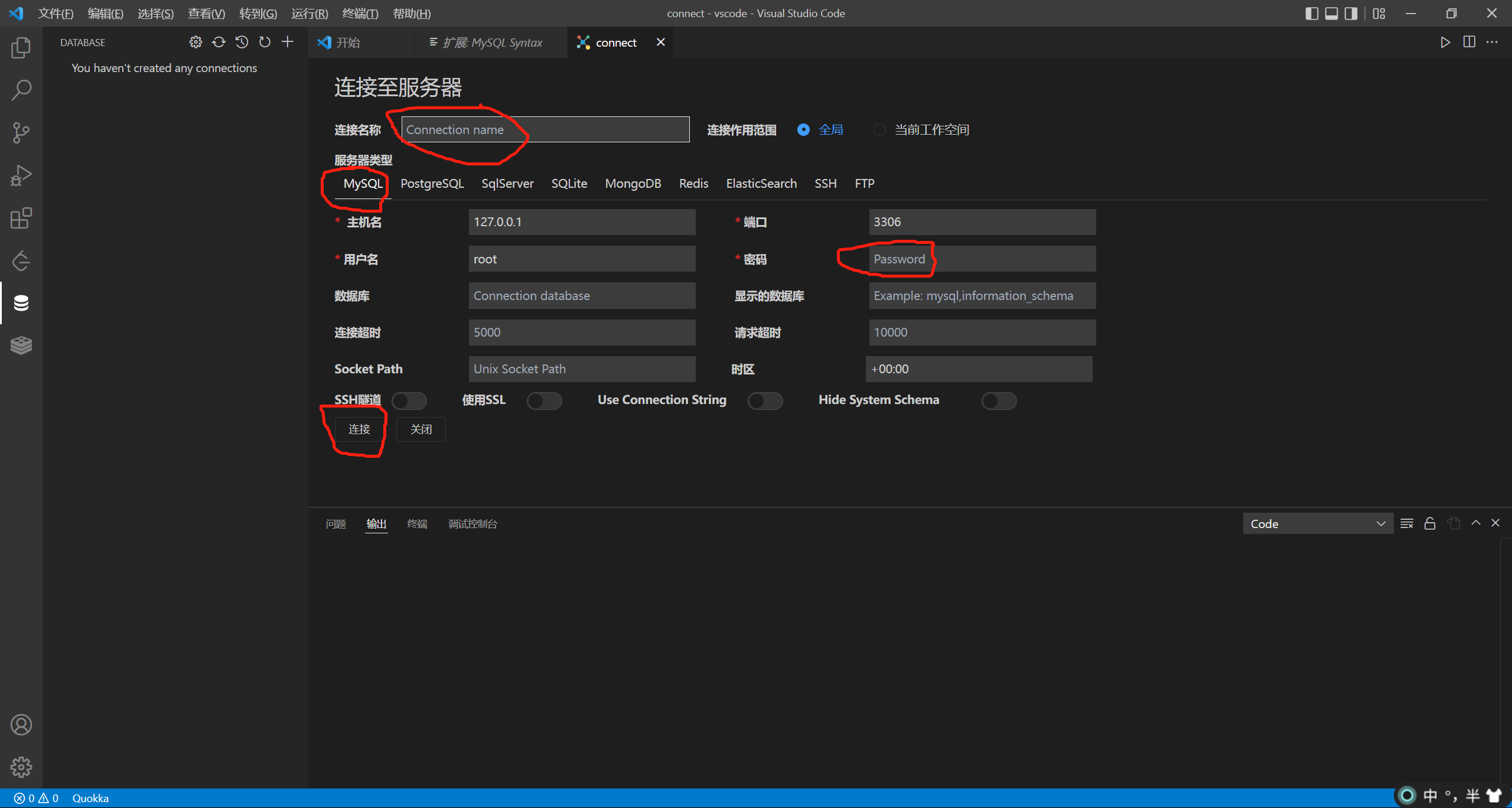The height and width of the screenshot is (808, 1512).
Task: Click the Password input field
Action: (982, 259)
